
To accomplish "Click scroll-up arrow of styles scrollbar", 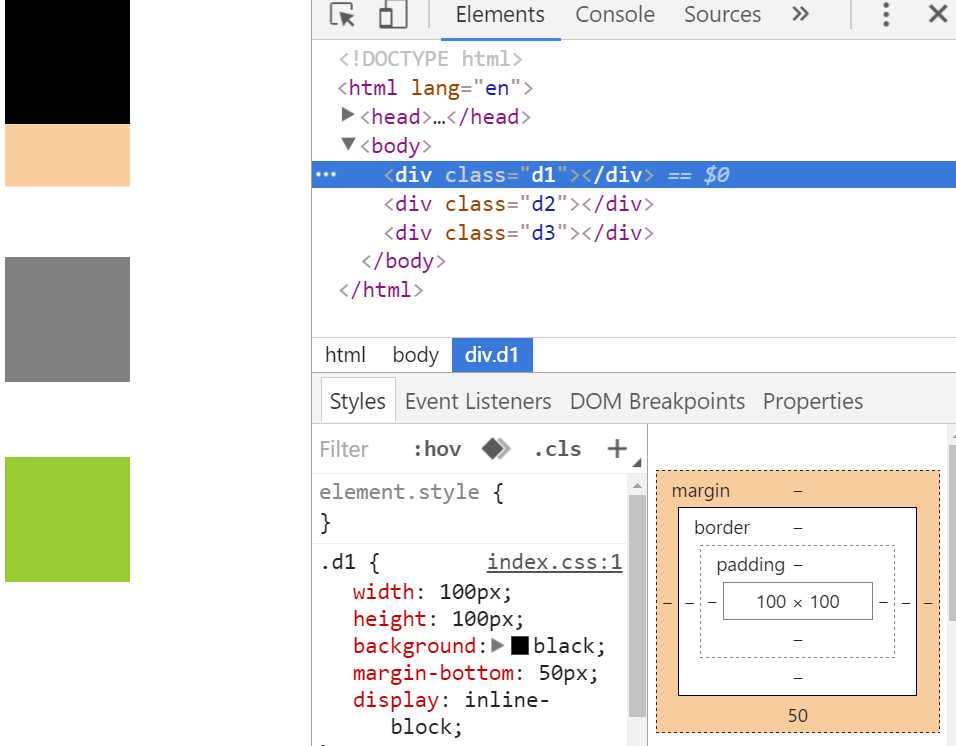I will (x=637, y=486).
